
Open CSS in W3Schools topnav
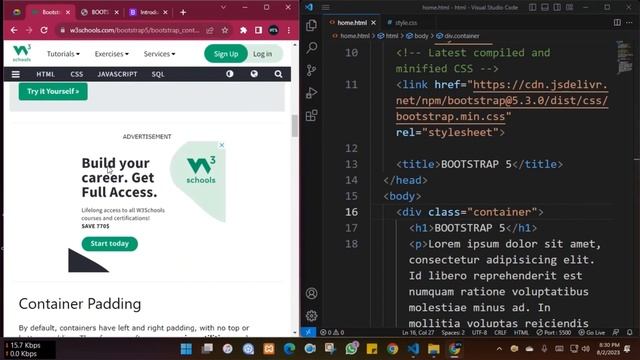(x=77, y=74)
